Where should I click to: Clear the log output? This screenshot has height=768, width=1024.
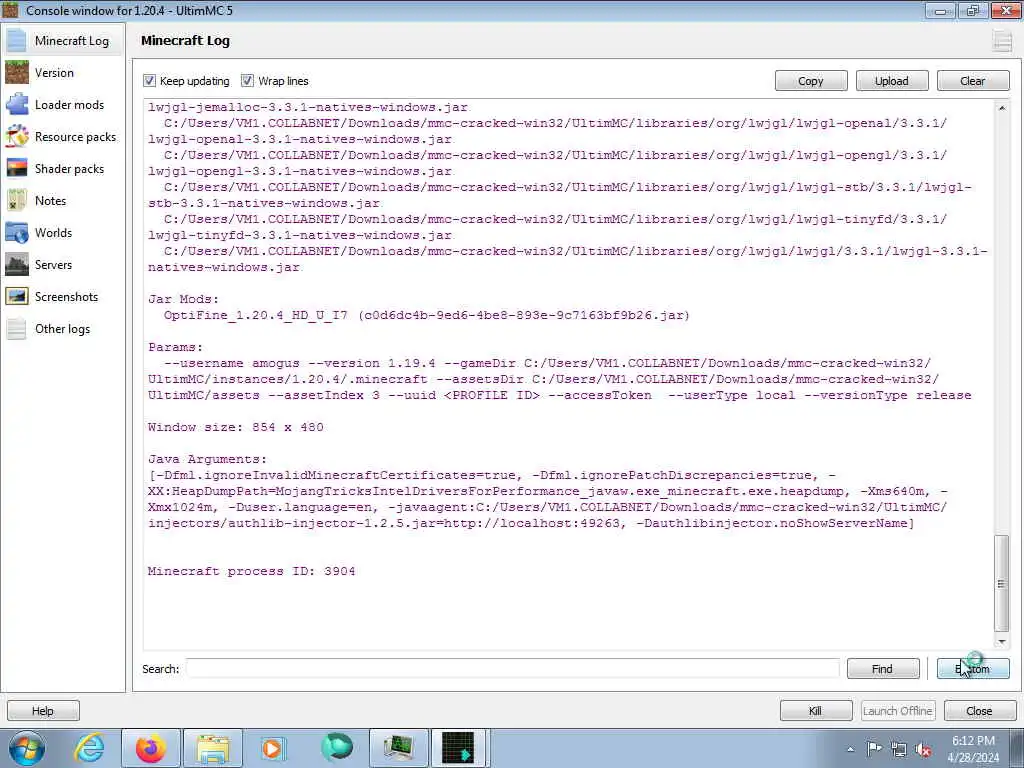tap(972, 81)
